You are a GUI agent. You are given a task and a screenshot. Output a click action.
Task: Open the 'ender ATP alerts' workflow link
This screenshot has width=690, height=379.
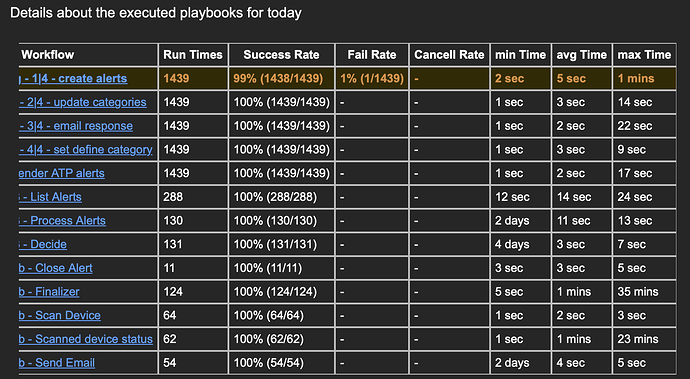tap(62, 173)
